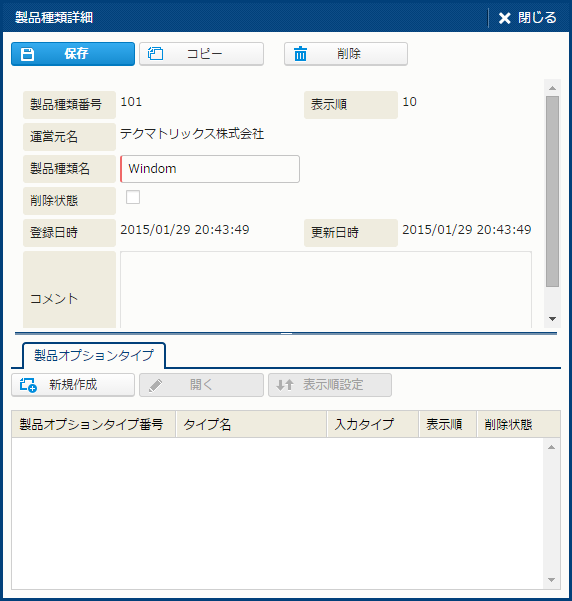Click upper scrollbar up arrow
Viewport: 572px width, 601px height.
(552, 88)
